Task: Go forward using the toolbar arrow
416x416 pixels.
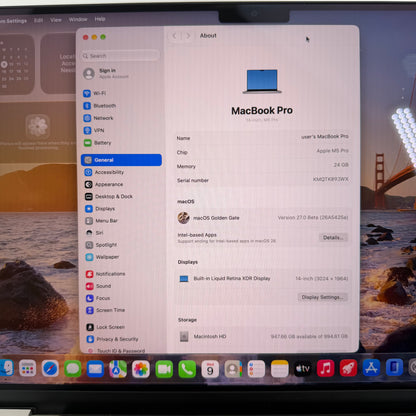Action: (x=188, y=36)
